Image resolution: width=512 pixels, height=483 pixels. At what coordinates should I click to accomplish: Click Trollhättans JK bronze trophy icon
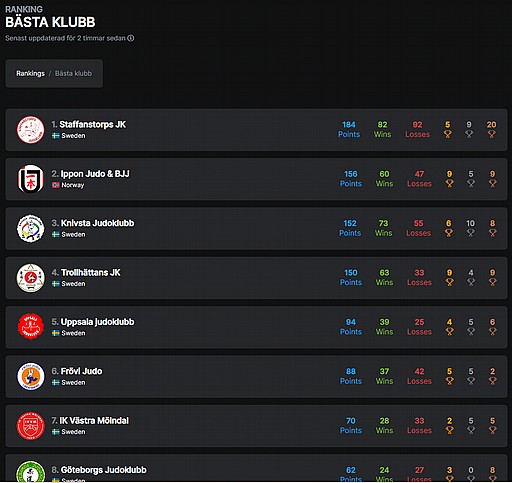tap(492, 282)
